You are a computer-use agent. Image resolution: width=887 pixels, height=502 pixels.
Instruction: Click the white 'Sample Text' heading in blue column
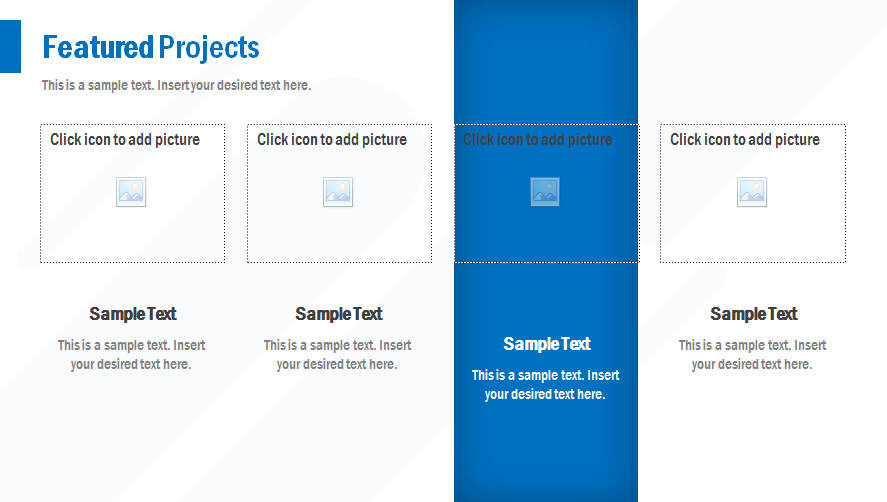coord(547,344)
